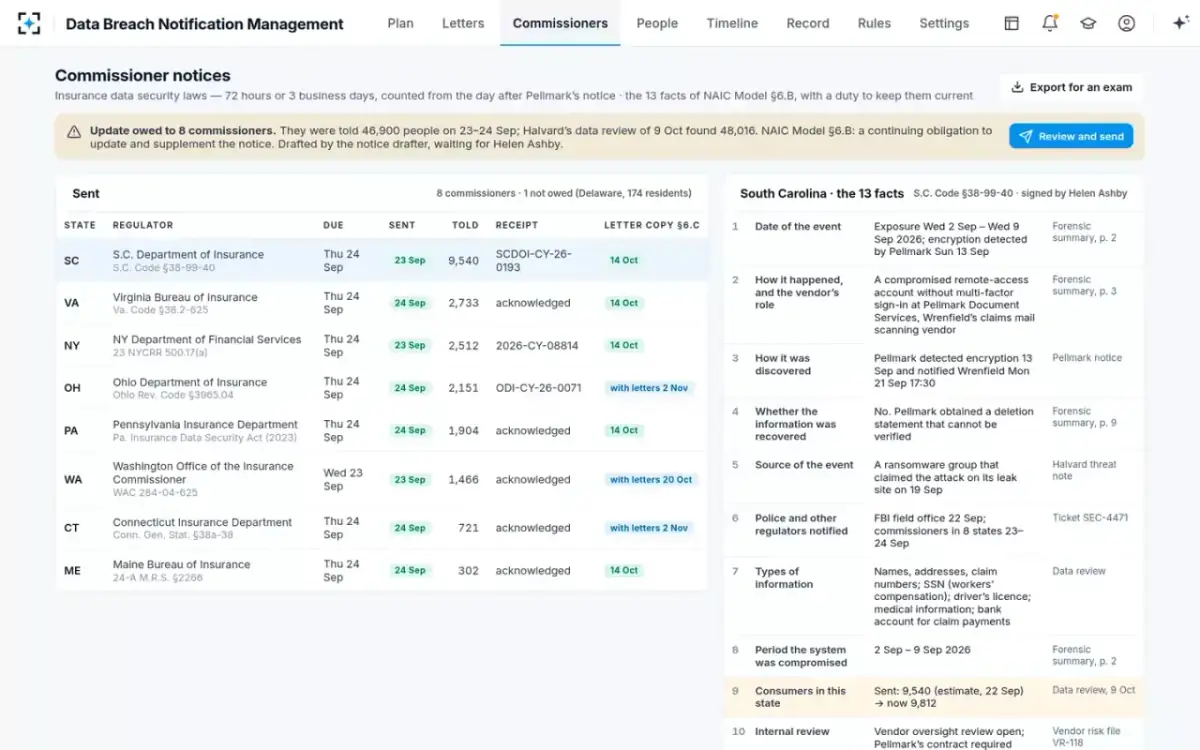Open source 'Forensic summary, p. 9'
This screenshot has height=750, width=1200.
coord(1084,417)
